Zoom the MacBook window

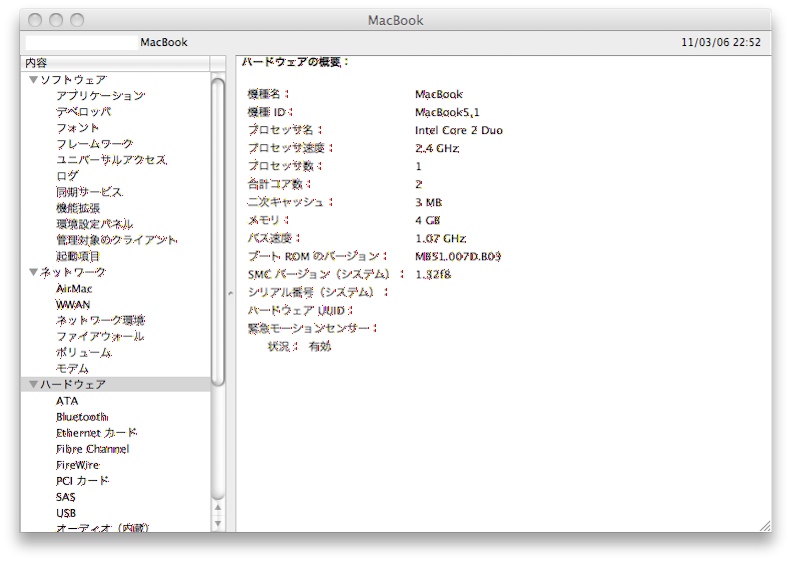tap(77, 20)
